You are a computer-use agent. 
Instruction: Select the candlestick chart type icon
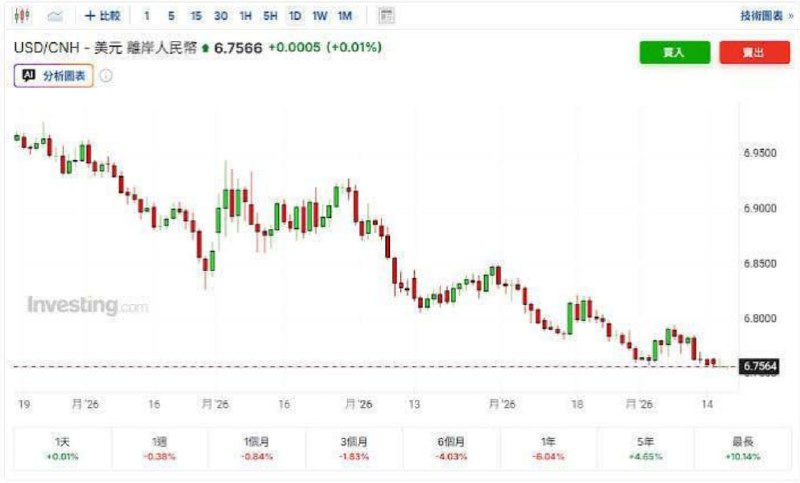pyautogui.click(x=22, y=16)
